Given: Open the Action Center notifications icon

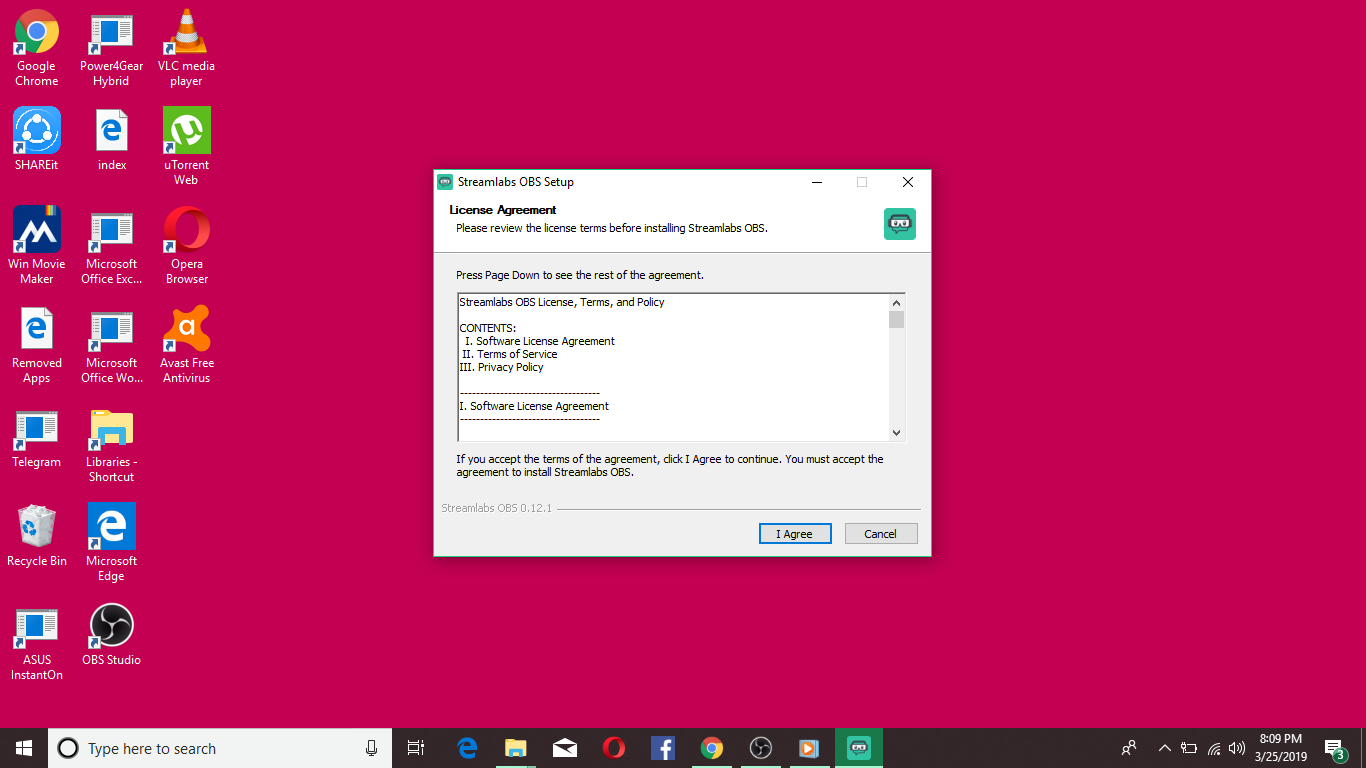Looking at the screenshot, I should (1334, 748).
